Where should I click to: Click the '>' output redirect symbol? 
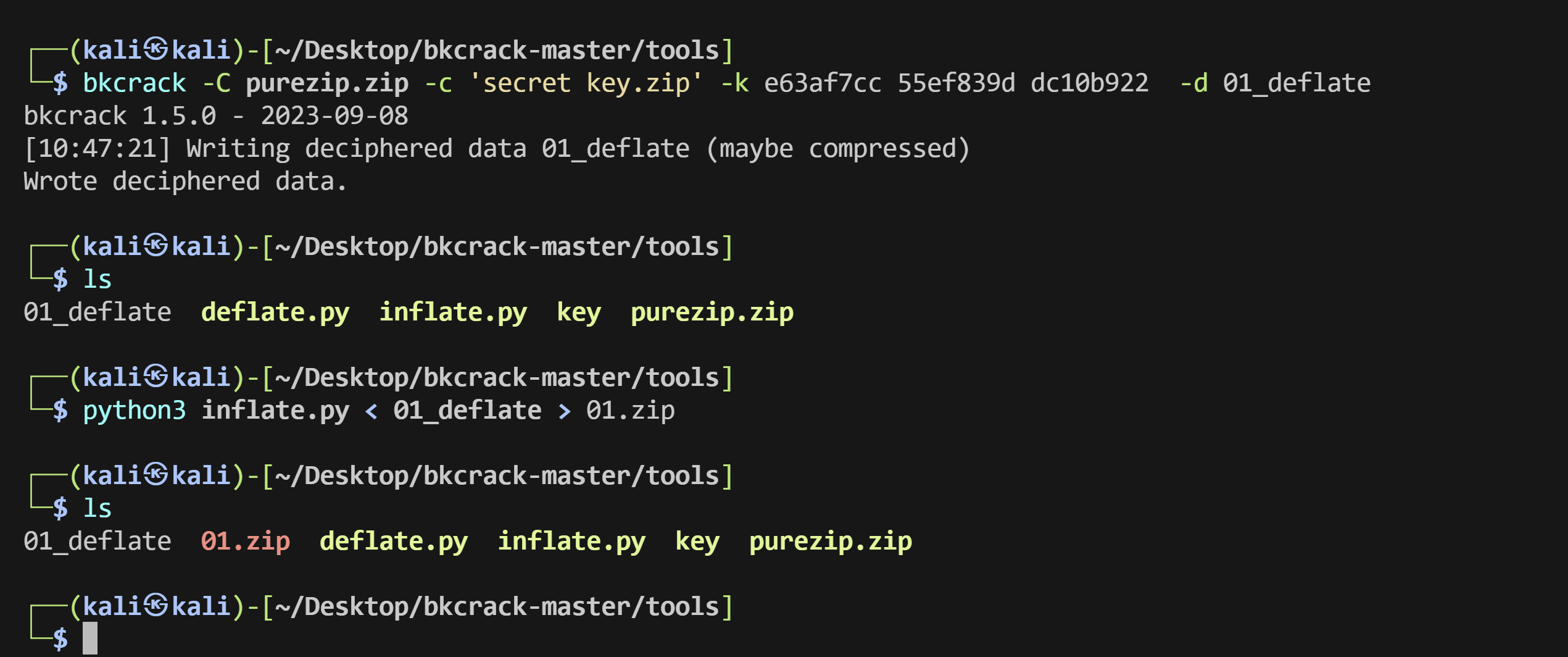tap(564, 411)
